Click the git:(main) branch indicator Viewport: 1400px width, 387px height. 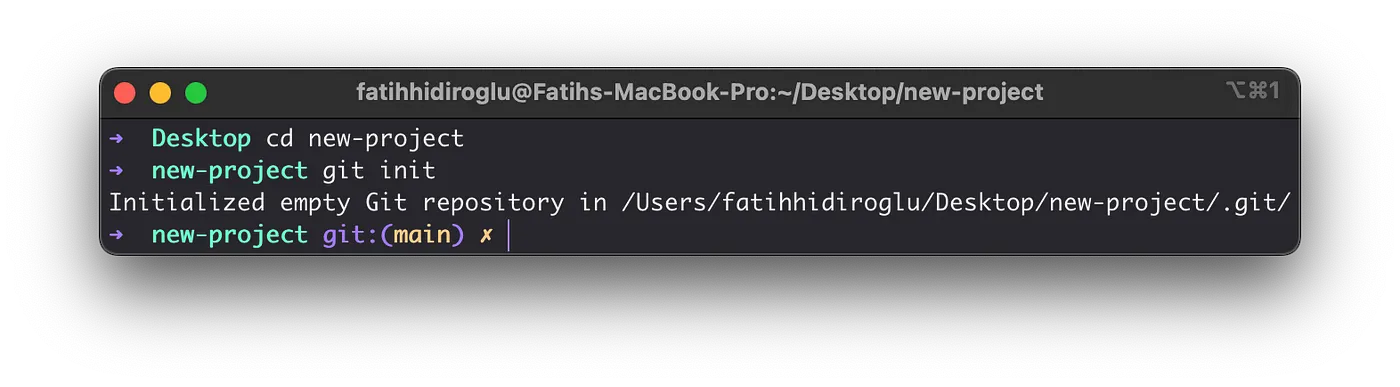[x=394, y=235]
